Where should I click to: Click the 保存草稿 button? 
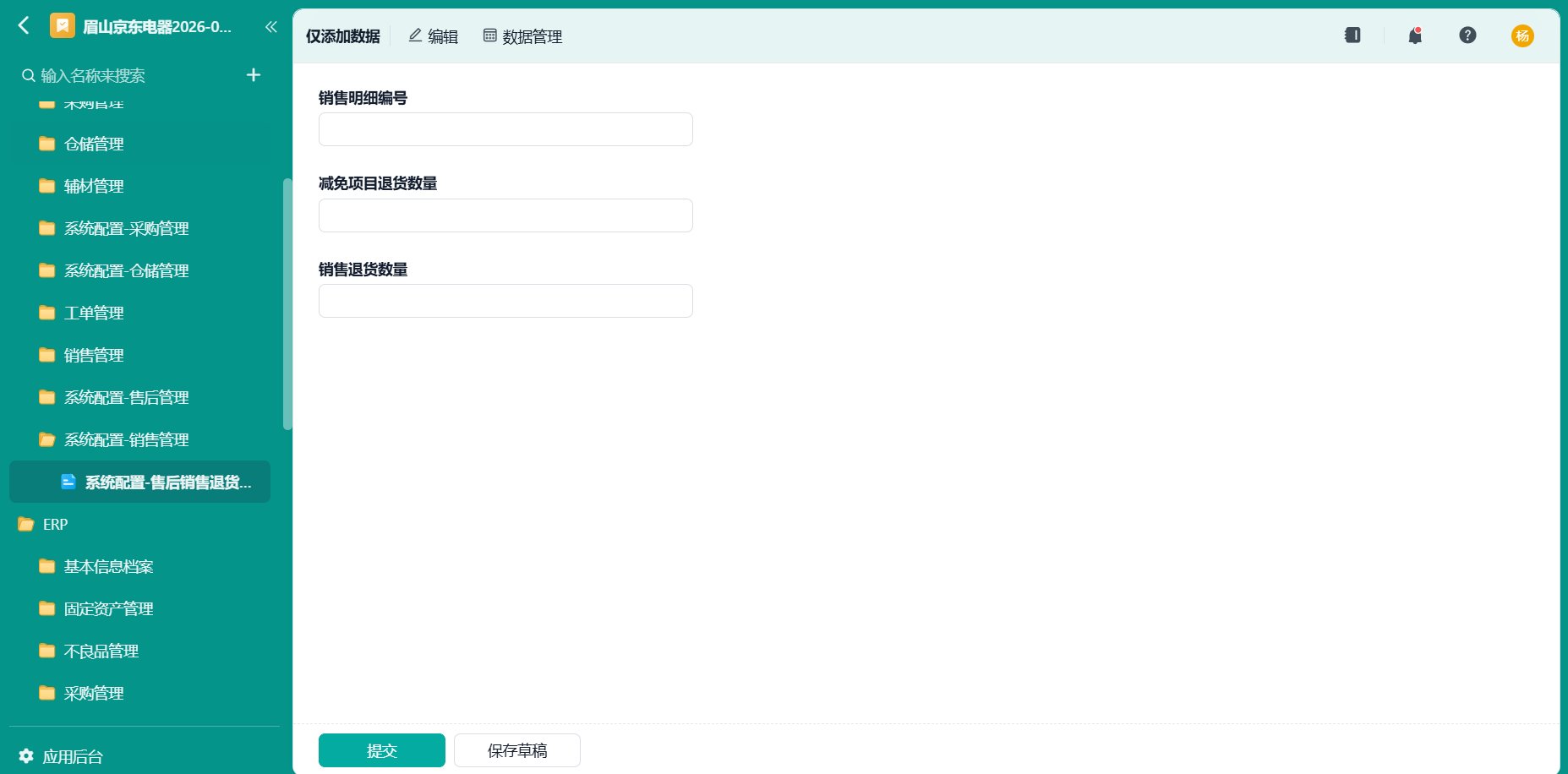[517, 750]
